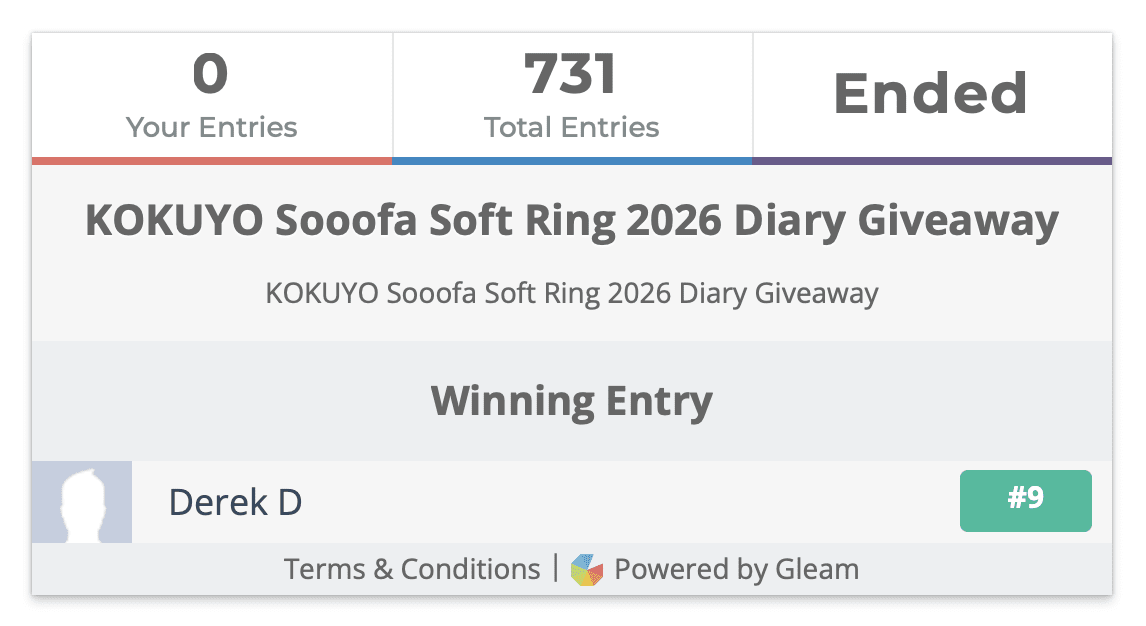Image resolution: width=1146 pixels, height=626 pixels.
Task: Click the 731 total entries number
Action: (571, 75)
